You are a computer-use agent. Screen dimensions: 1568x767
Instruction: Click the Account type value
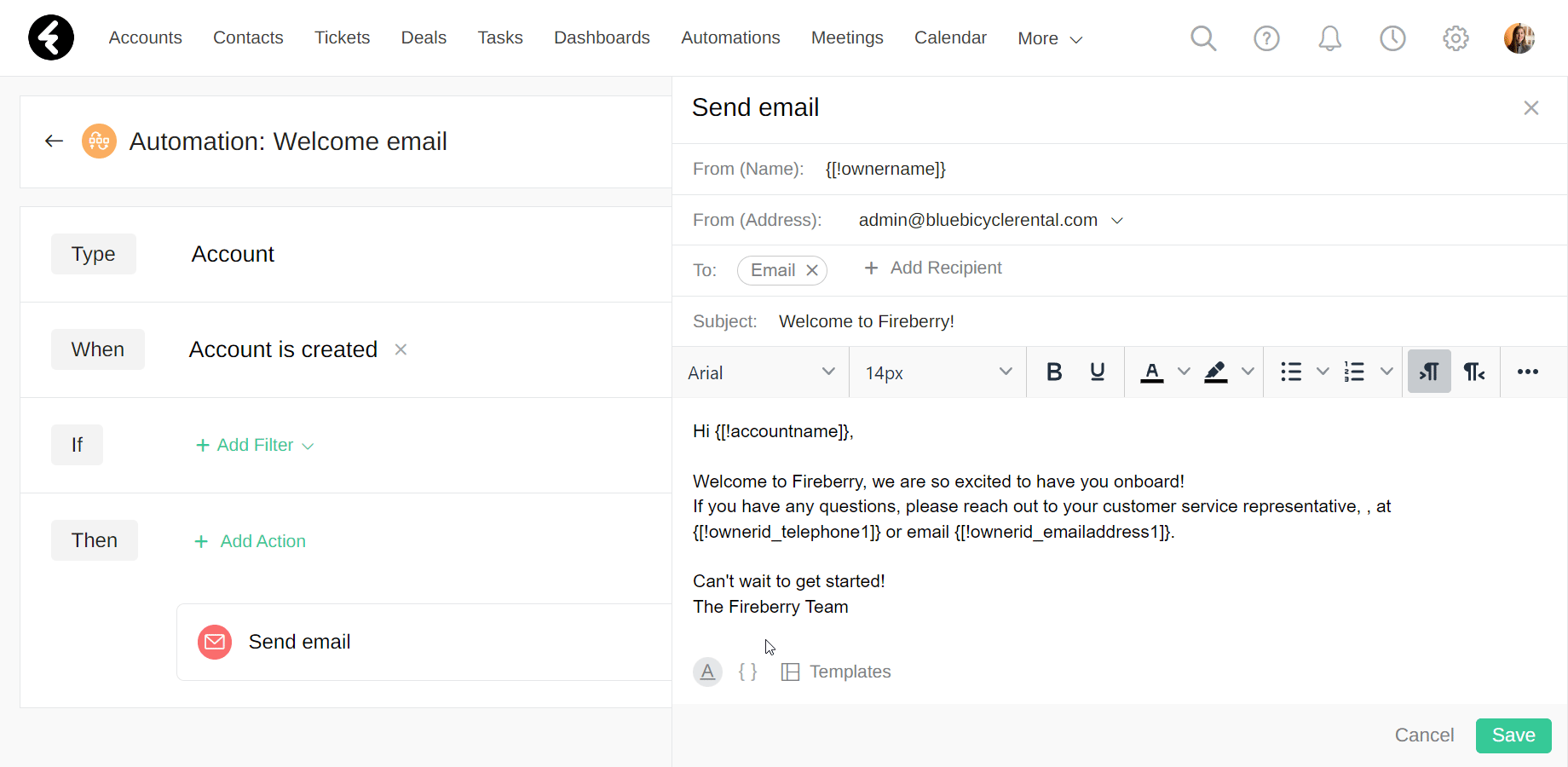tap(233, 254)
